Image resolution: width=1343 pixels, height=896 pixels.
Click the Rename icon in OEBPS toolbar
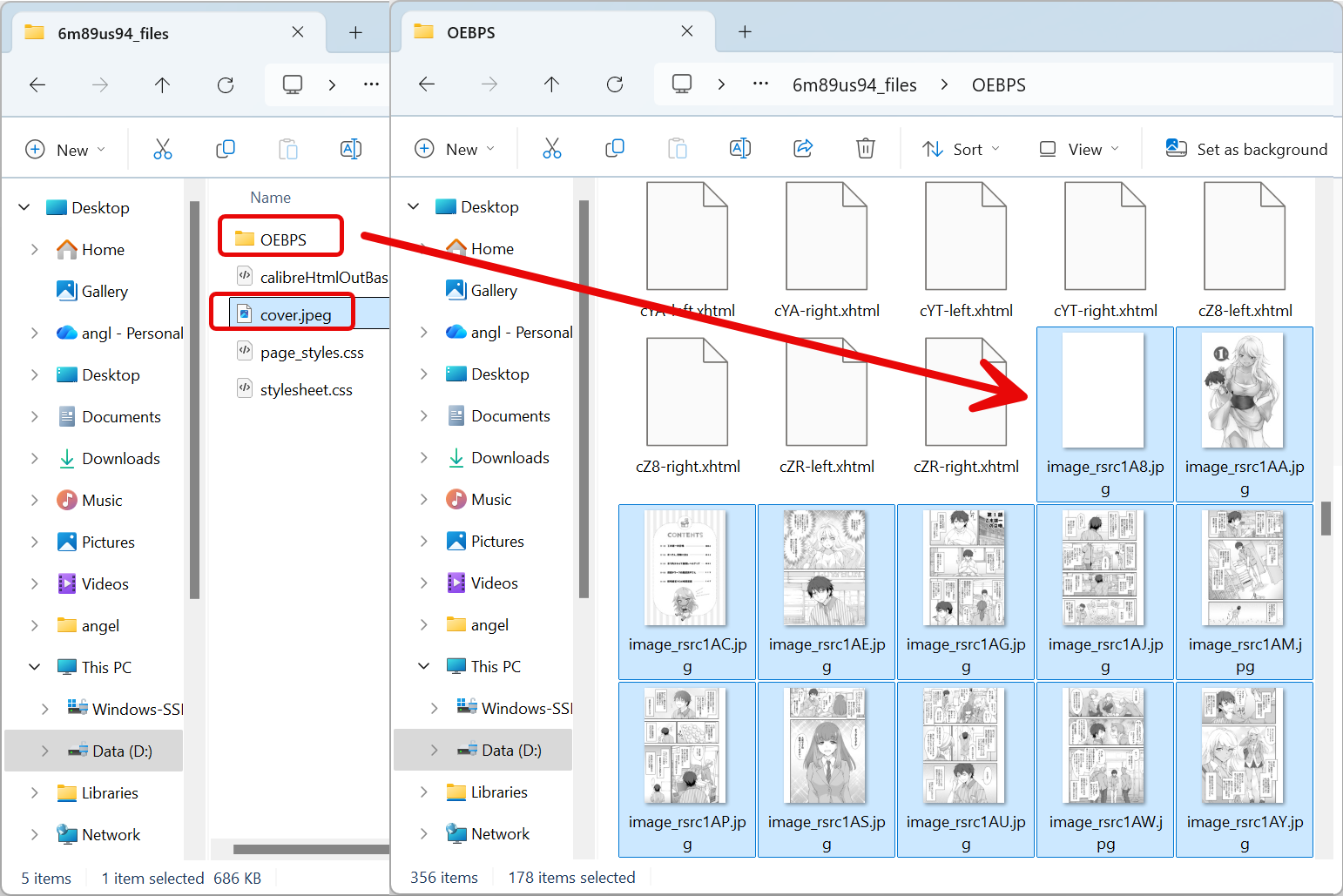pos(739,149)
